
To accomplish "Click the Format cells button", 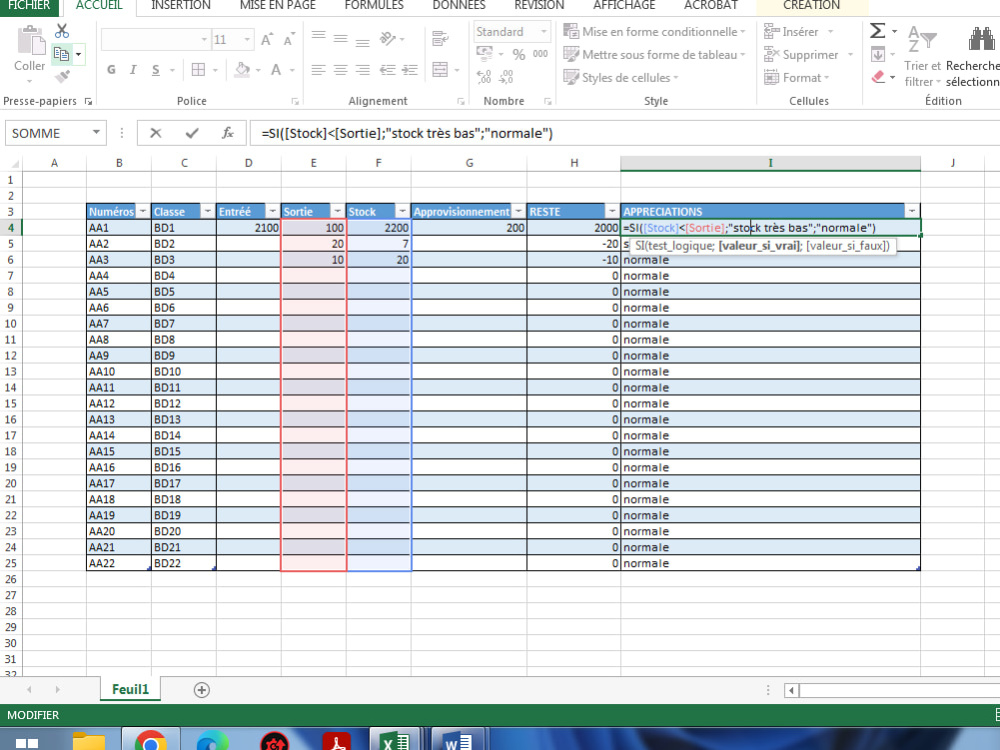I will (x=797, y=78).
